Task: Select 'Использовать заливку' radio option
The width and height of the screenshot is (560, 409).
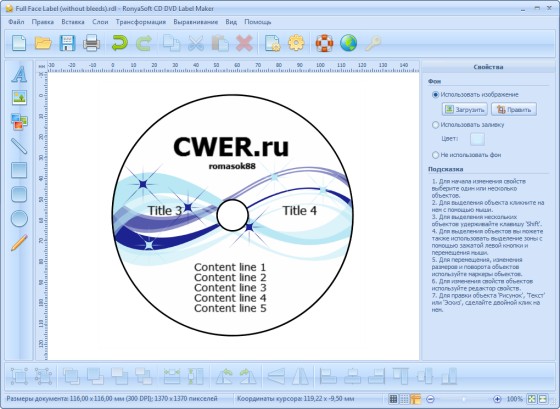Action: 435,125
